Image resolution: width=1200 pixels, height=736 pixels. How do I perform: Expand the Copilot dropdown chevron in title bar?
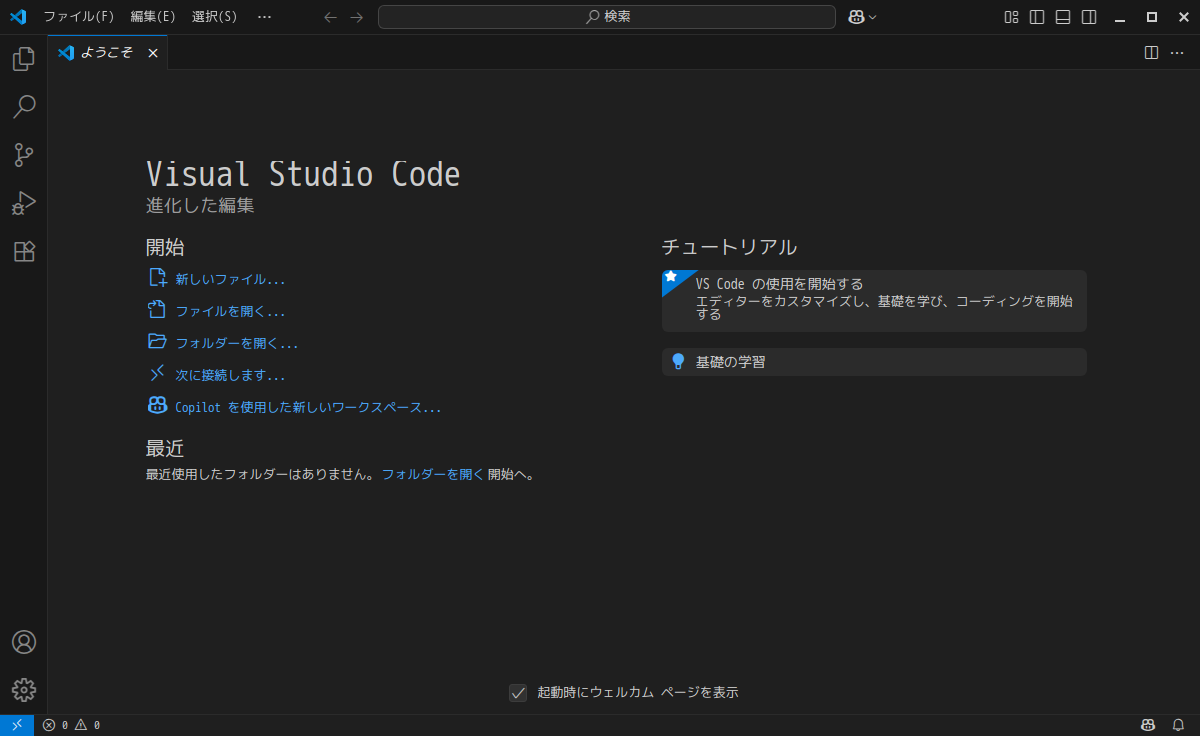pos(873,17)
